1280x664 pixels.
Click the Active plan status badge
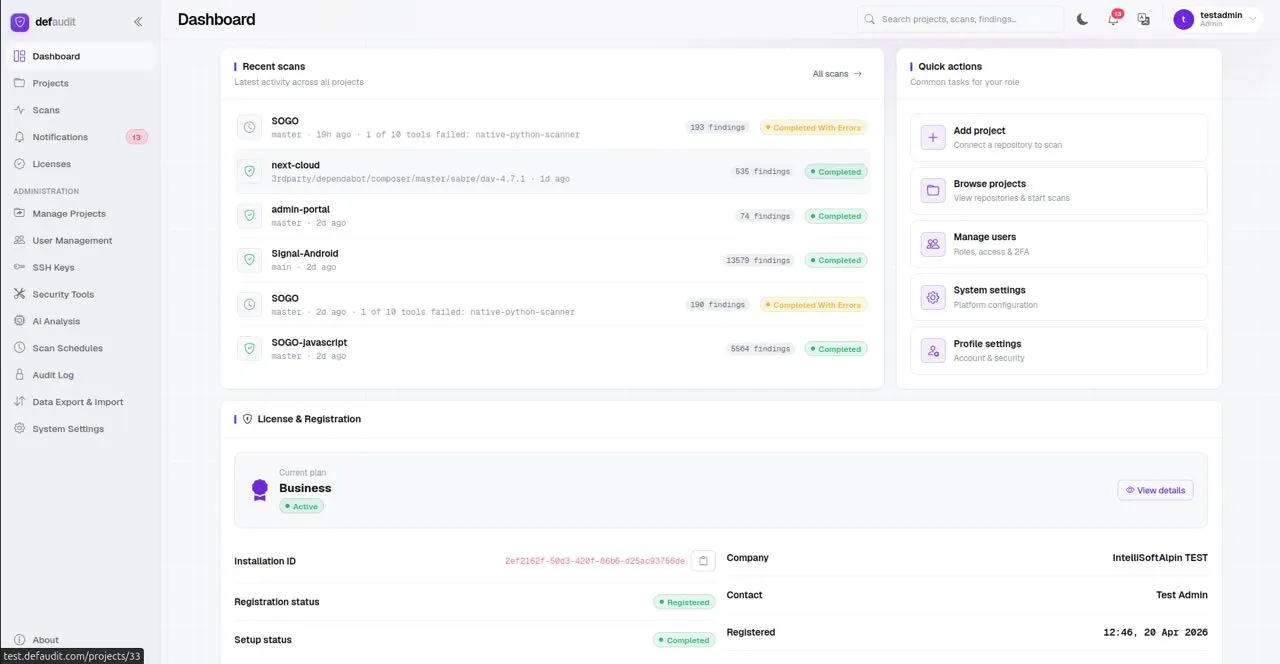[x=301, y=506]
